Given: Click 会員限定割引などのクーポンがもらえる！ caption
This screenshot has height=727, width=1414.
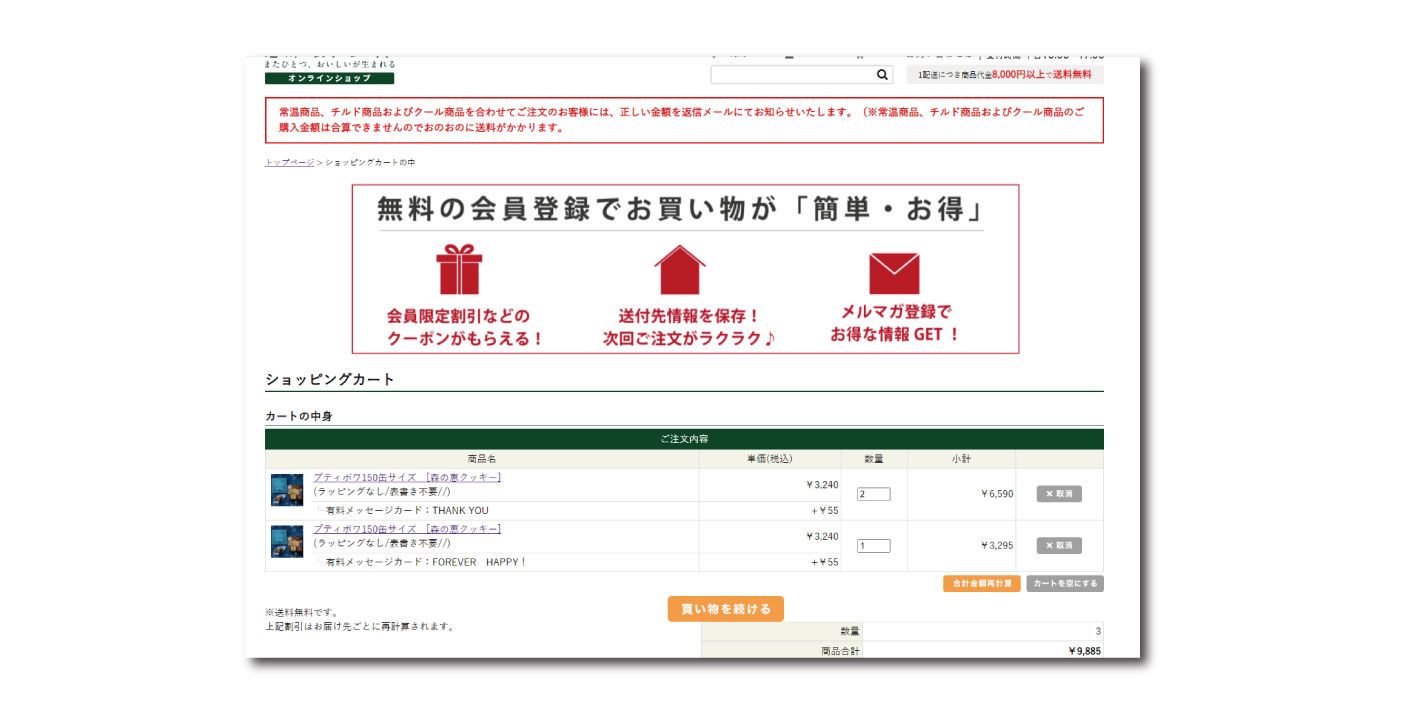Looking at the screenshot, I should point(466,328).
